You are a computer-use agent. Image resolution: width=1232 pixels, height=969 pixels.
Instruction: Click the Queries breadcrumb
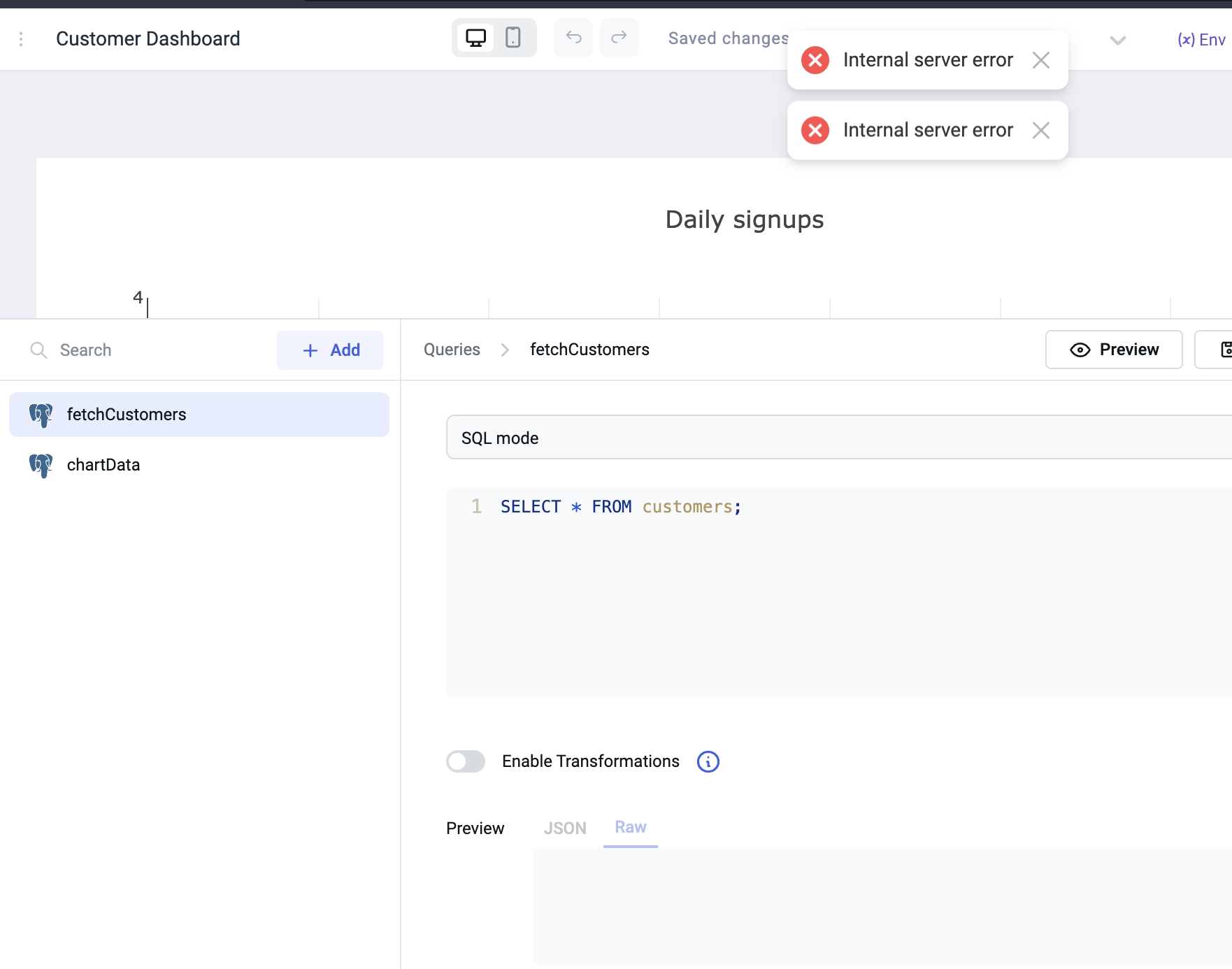click(x=451, y=350)
